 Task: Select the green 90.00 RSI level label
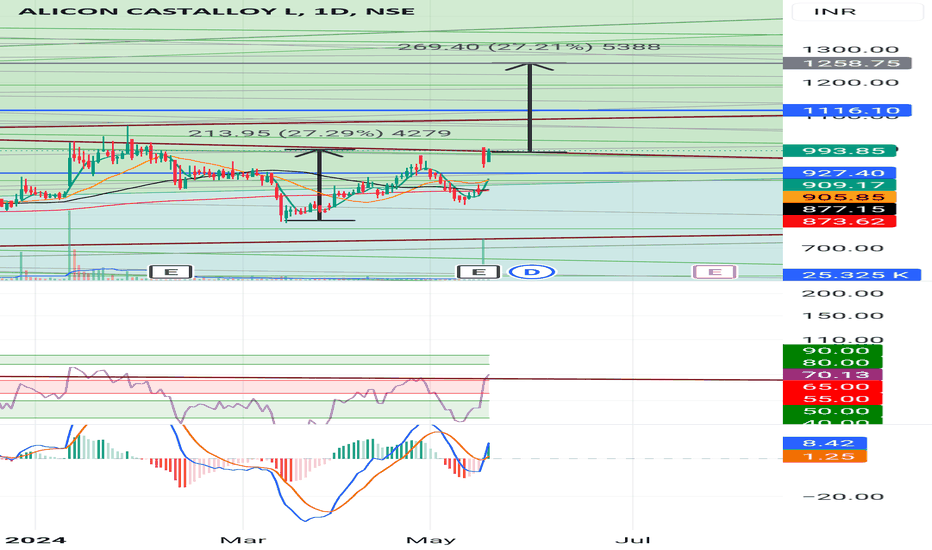point(833,350)
